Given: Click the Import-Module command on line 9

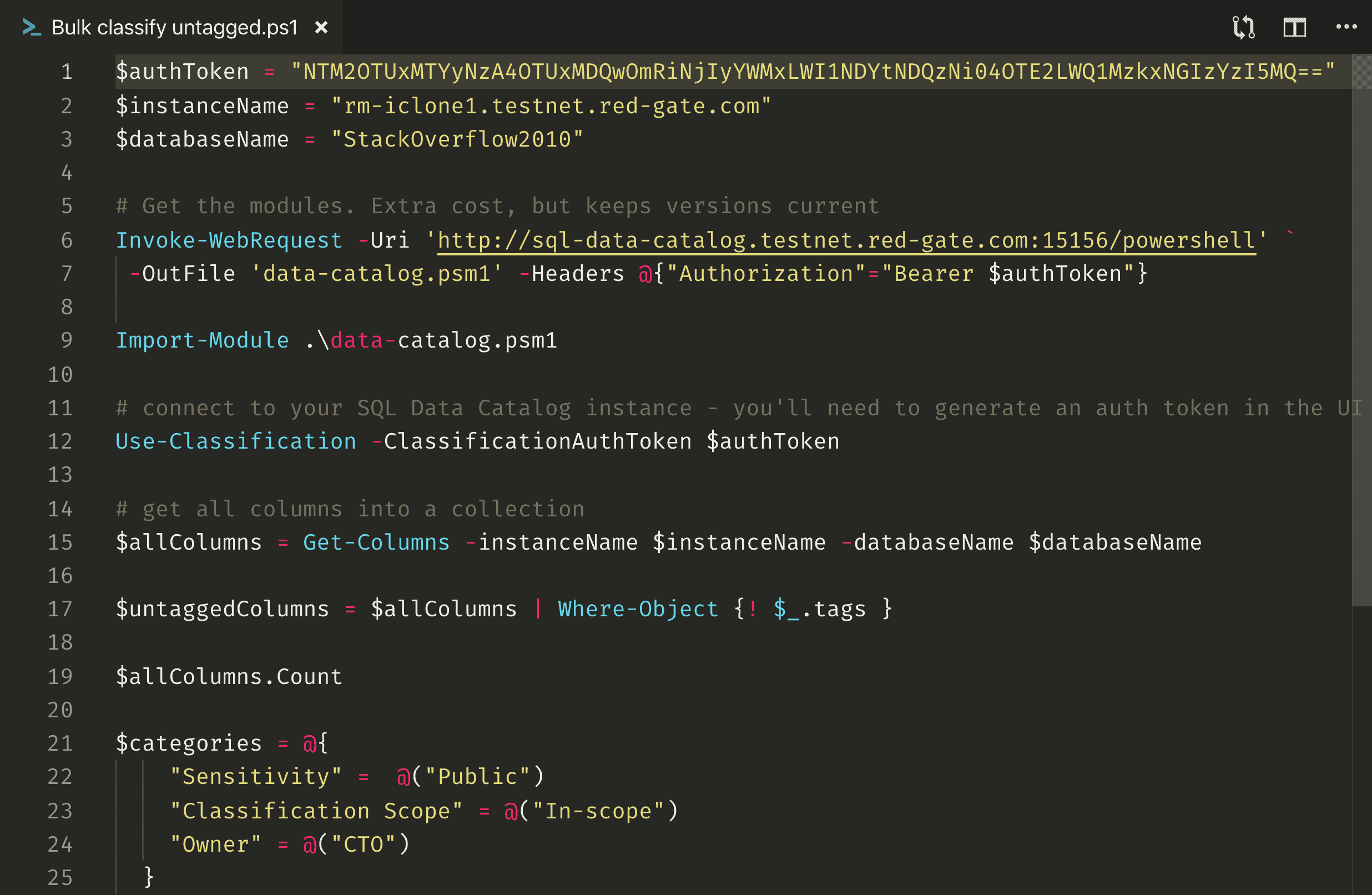Looking at the screenshot, I should (x=203, y=340).
